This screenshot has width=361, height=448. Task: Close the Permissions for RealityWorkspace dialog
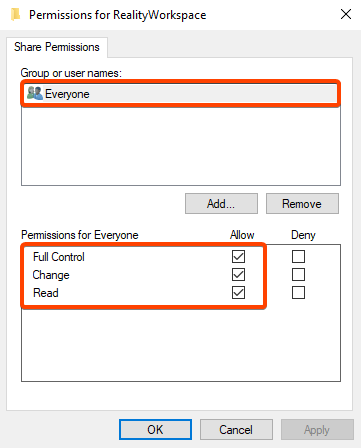coord(346,14)
